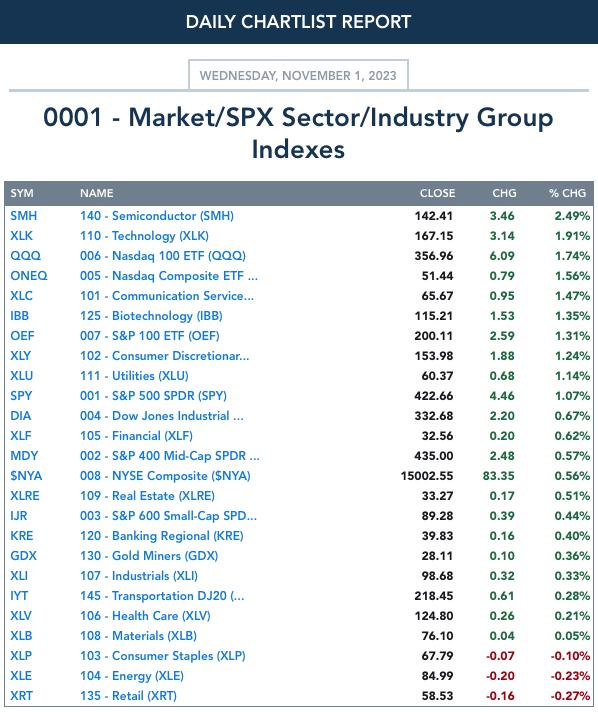Open the SMH symbol link
Screen dimensions: 598x712
coord(24,216)
